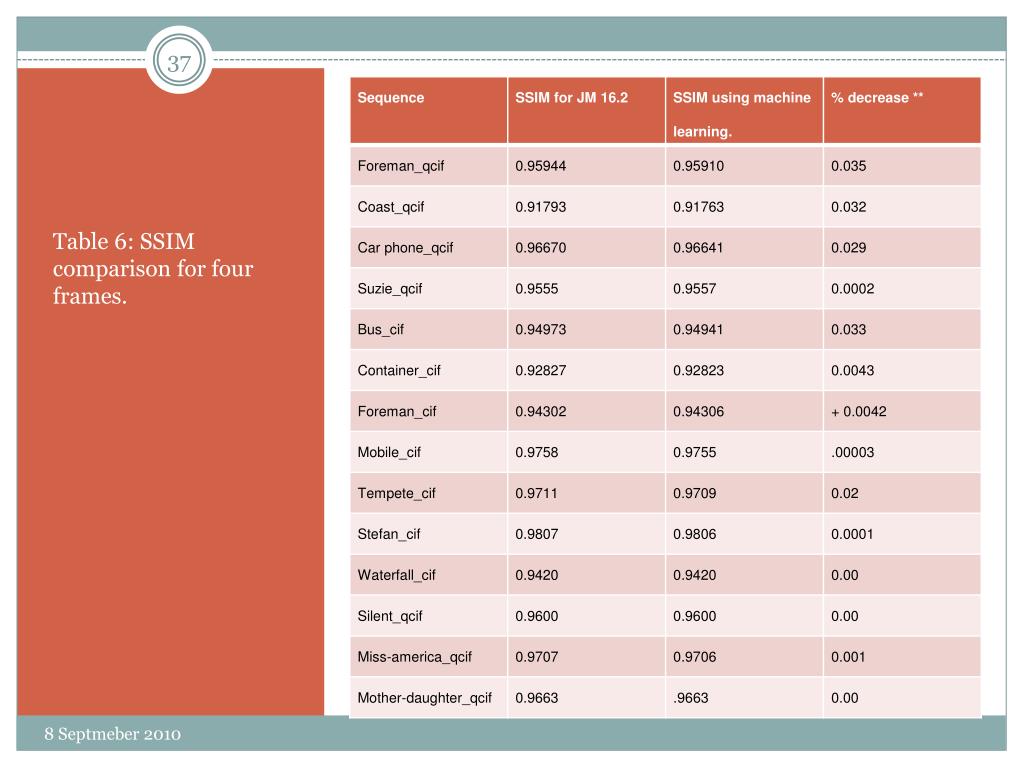The image size is (1024, 768).
Task: Select the value 0.9706 for Miss-america
Action: coord(695,657)
